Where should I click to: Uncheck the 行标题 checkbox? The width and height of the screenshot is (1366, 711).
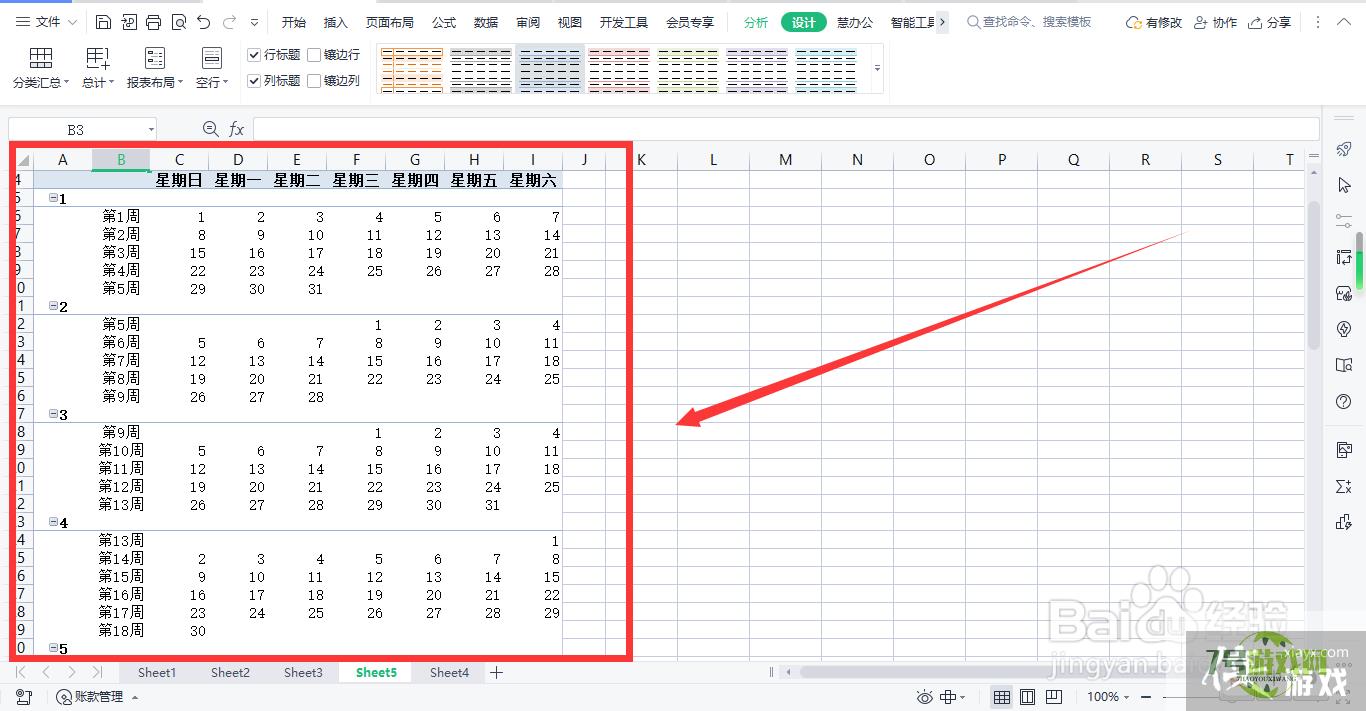[255, 55]
